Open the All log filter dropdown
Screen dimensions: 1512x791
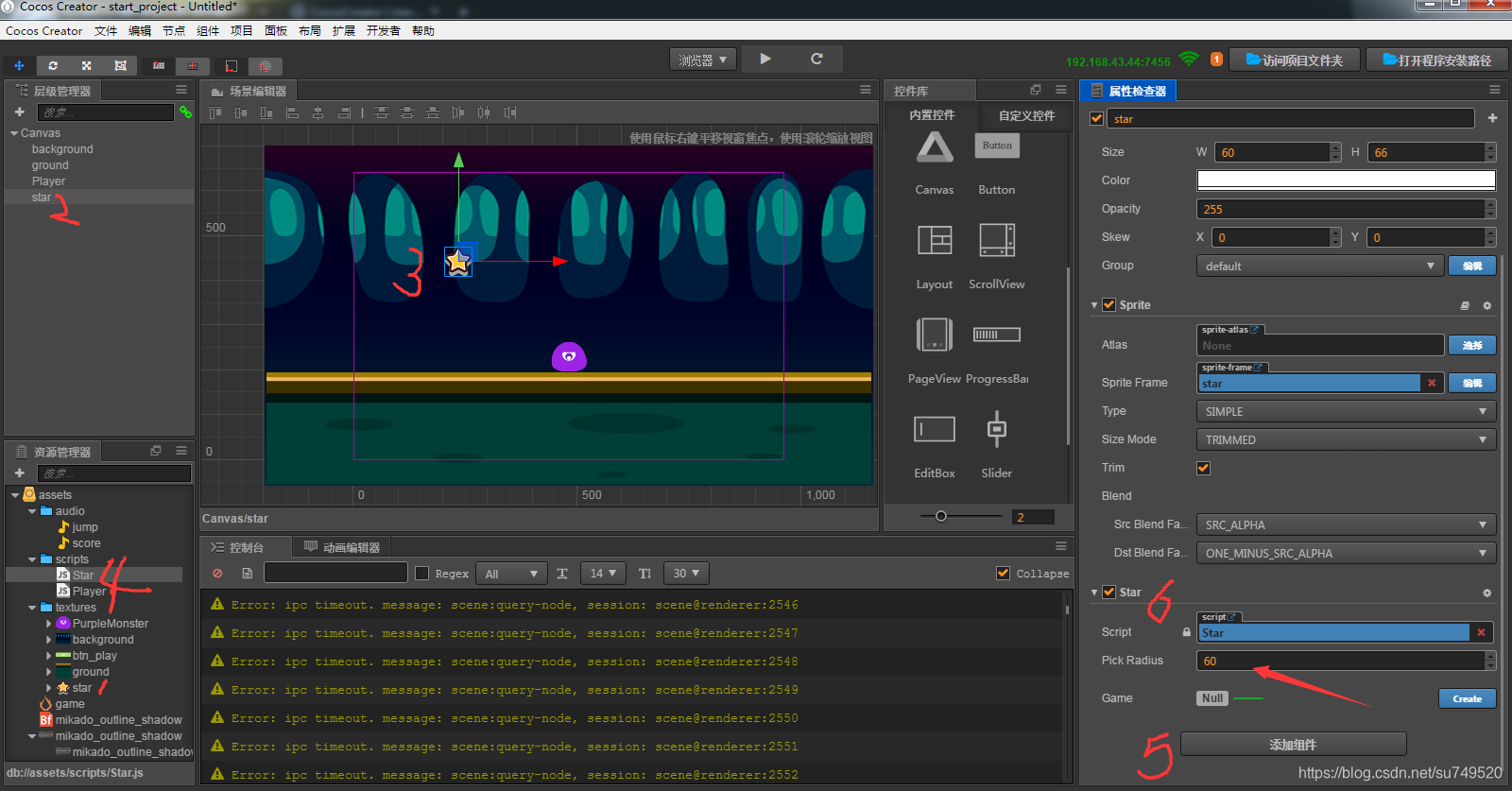(511, 574)
